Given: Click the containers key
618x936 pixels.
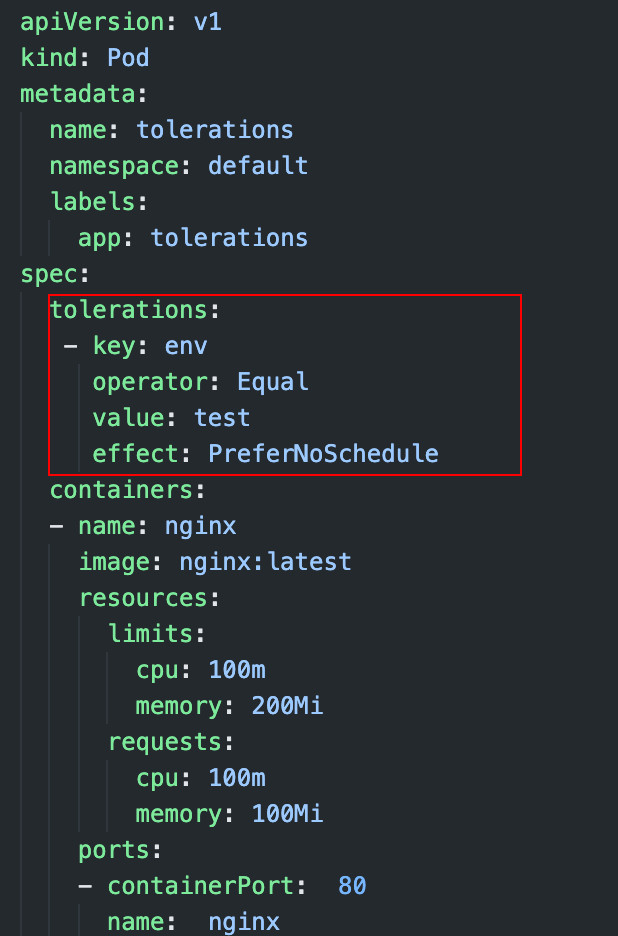Looking at the screenshot, I should (121, 490).
